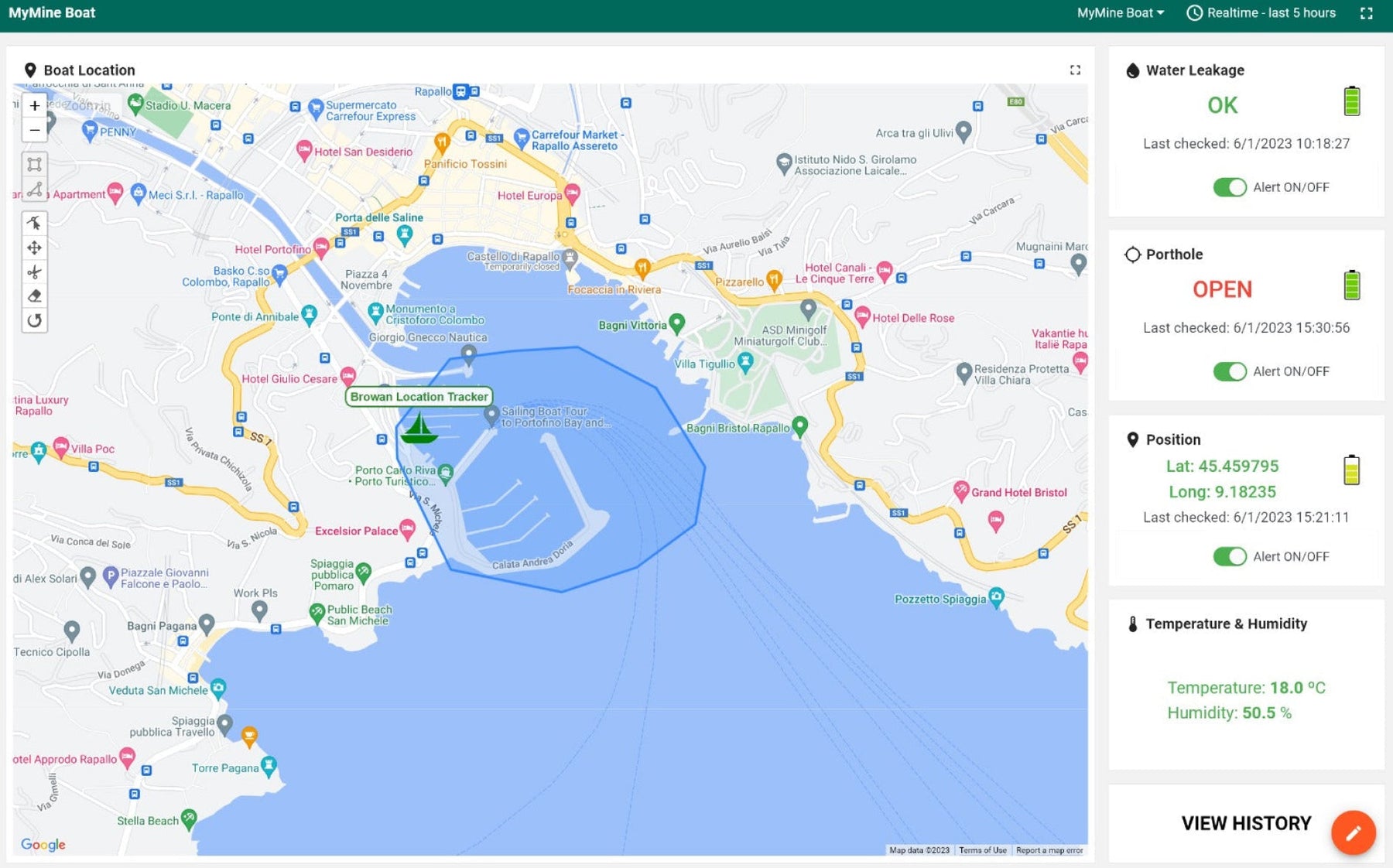Click the MyMine Boat dashboard title
Image resolution: width=1393 pixels, height=868 pixels.
[52, 13]
